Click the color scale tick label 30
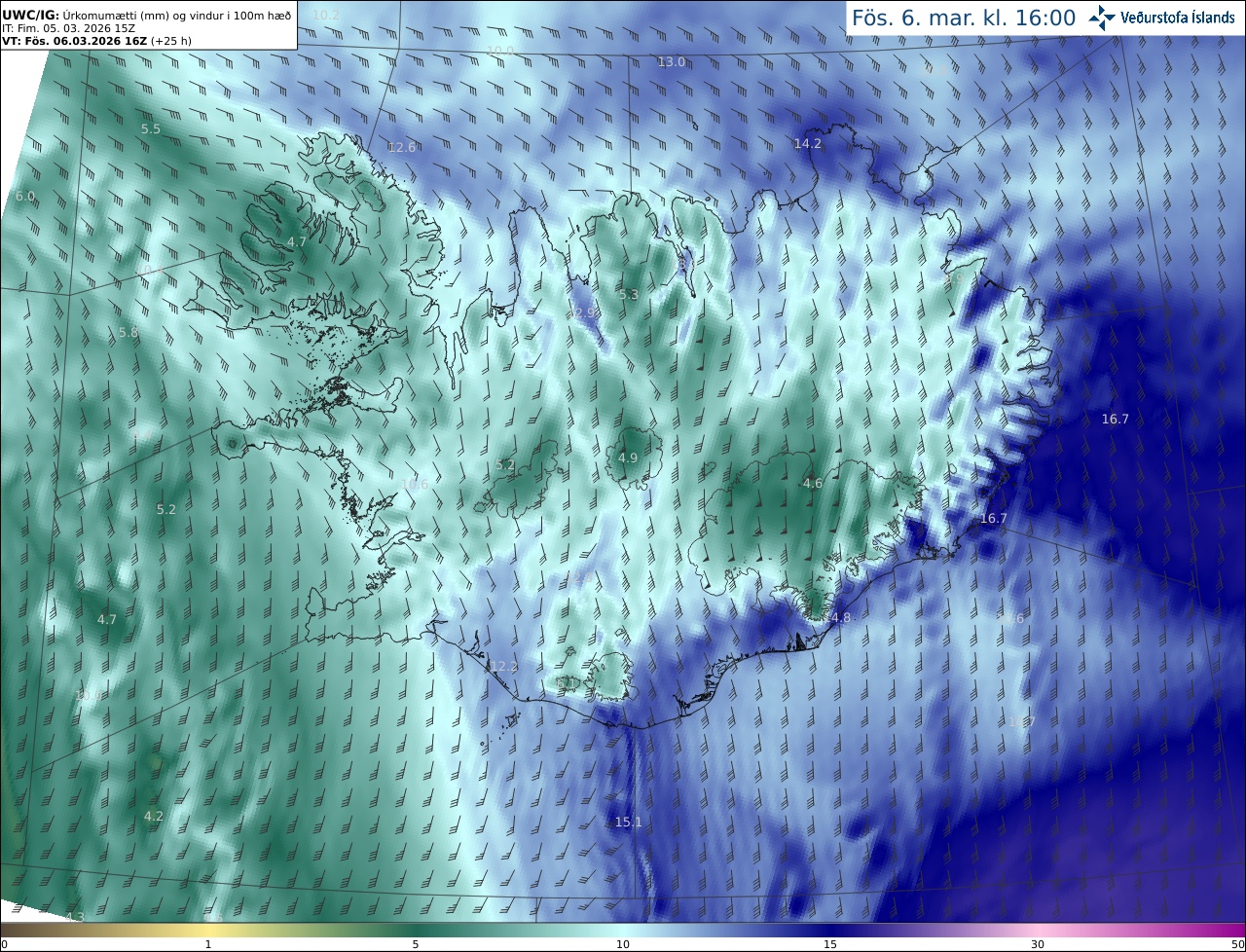Viewport: 1246px width, 952px height. [1038, 944]
